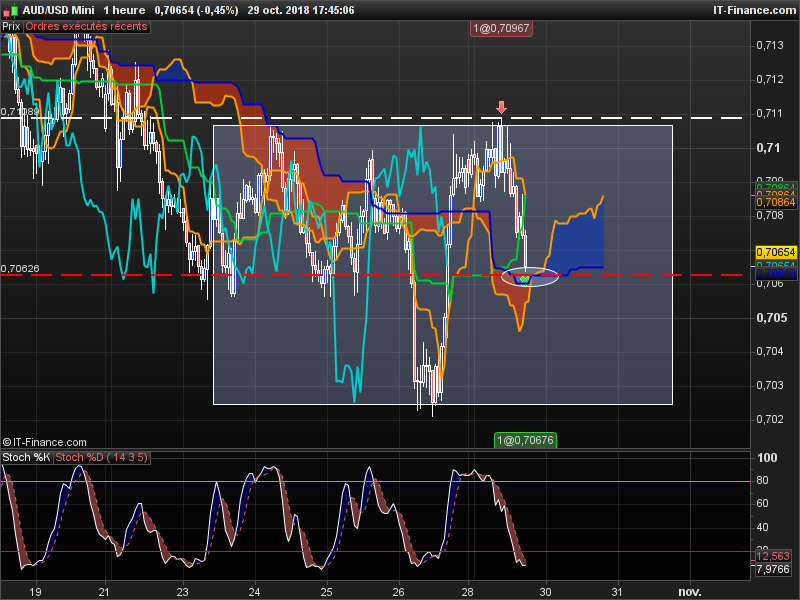
Task: Click the stochastic %K value '7,9766'
Action: tap(772, 569)
